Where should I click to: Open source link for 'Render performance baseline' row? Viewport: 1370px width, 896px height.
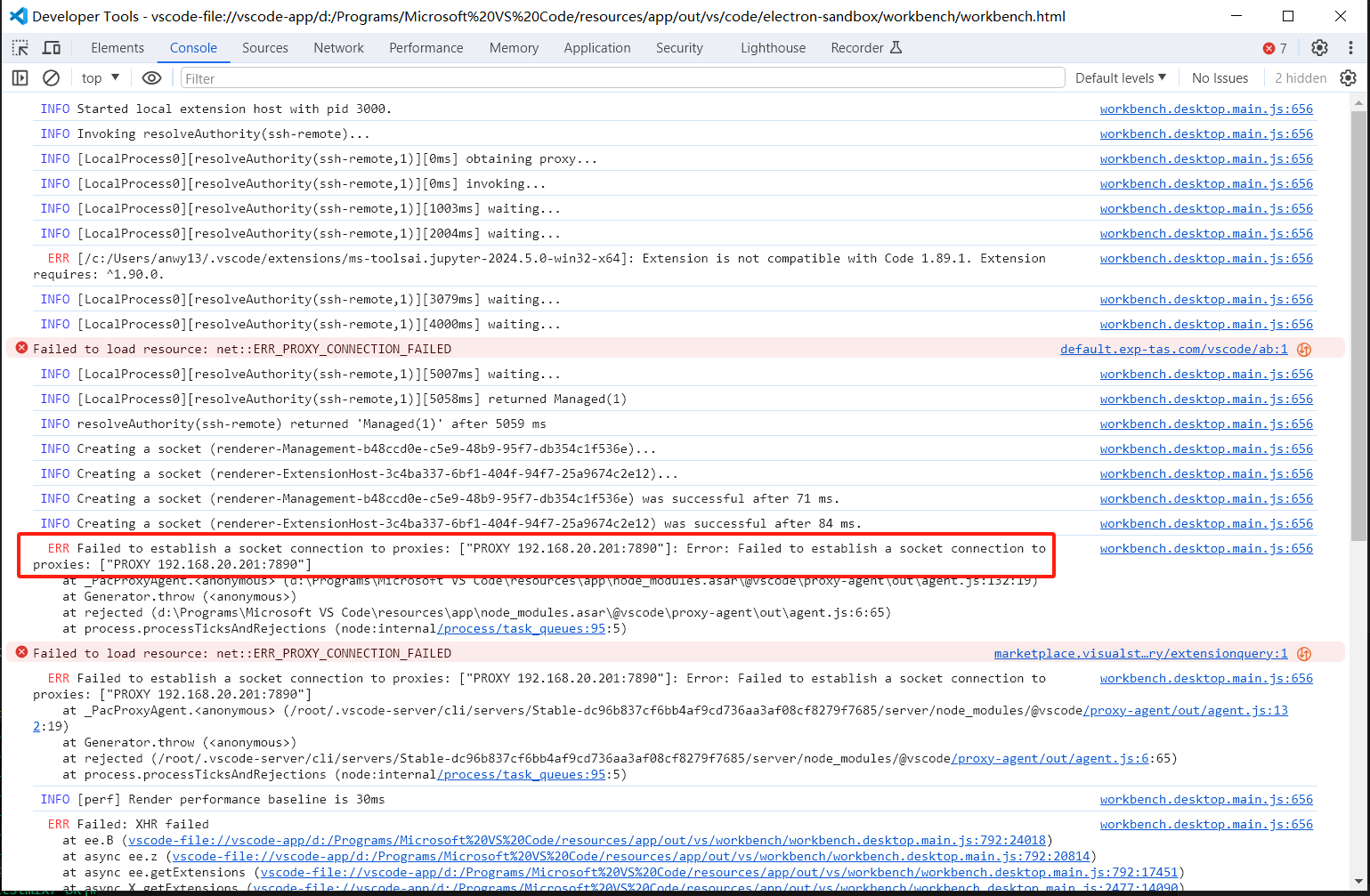click(1206, 799)
